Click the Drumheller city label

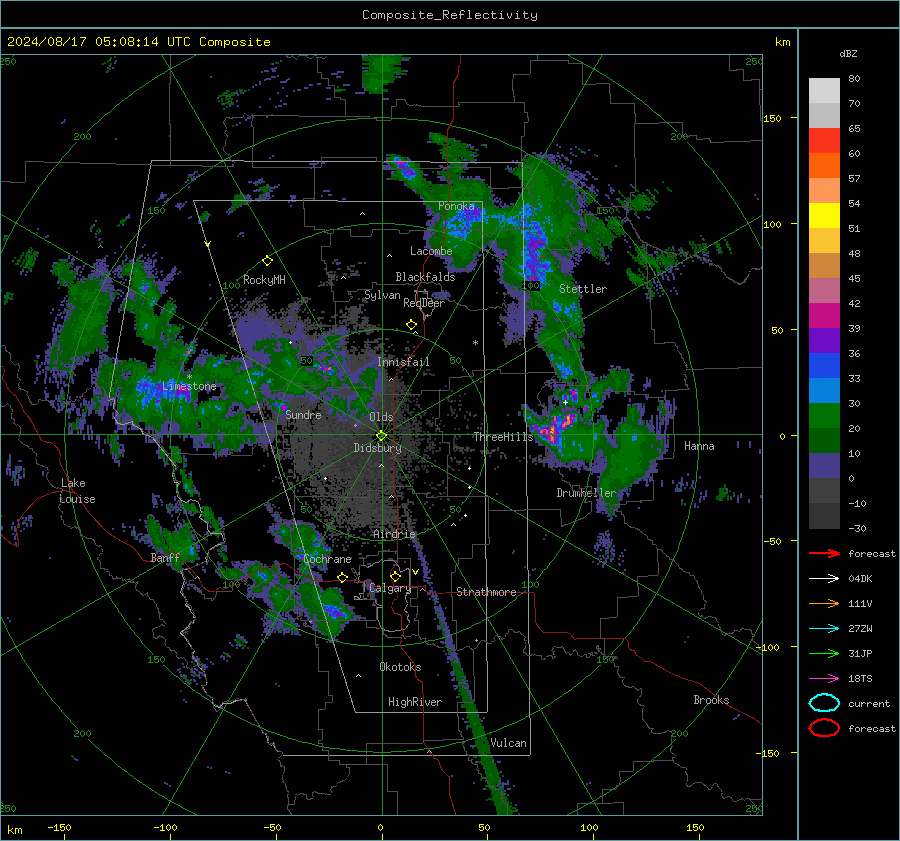click(x=586, y=493)
